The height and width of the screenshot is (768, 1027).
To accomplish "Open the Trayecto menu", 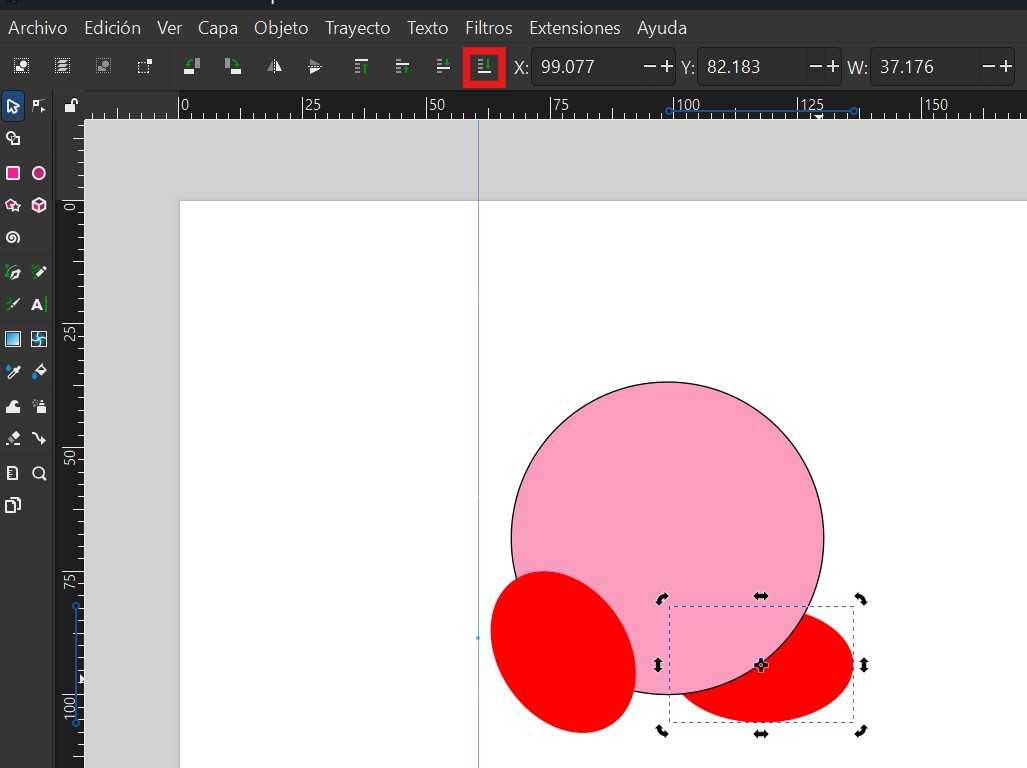I will [x=358, y=28].
